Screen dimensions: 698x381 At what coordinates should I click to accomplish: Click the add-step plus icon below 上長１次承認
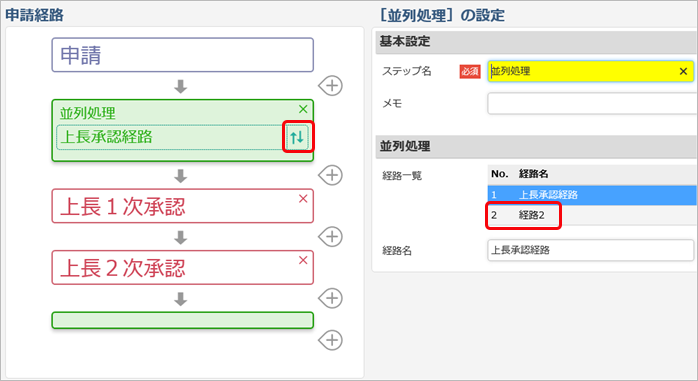[331, 236]
